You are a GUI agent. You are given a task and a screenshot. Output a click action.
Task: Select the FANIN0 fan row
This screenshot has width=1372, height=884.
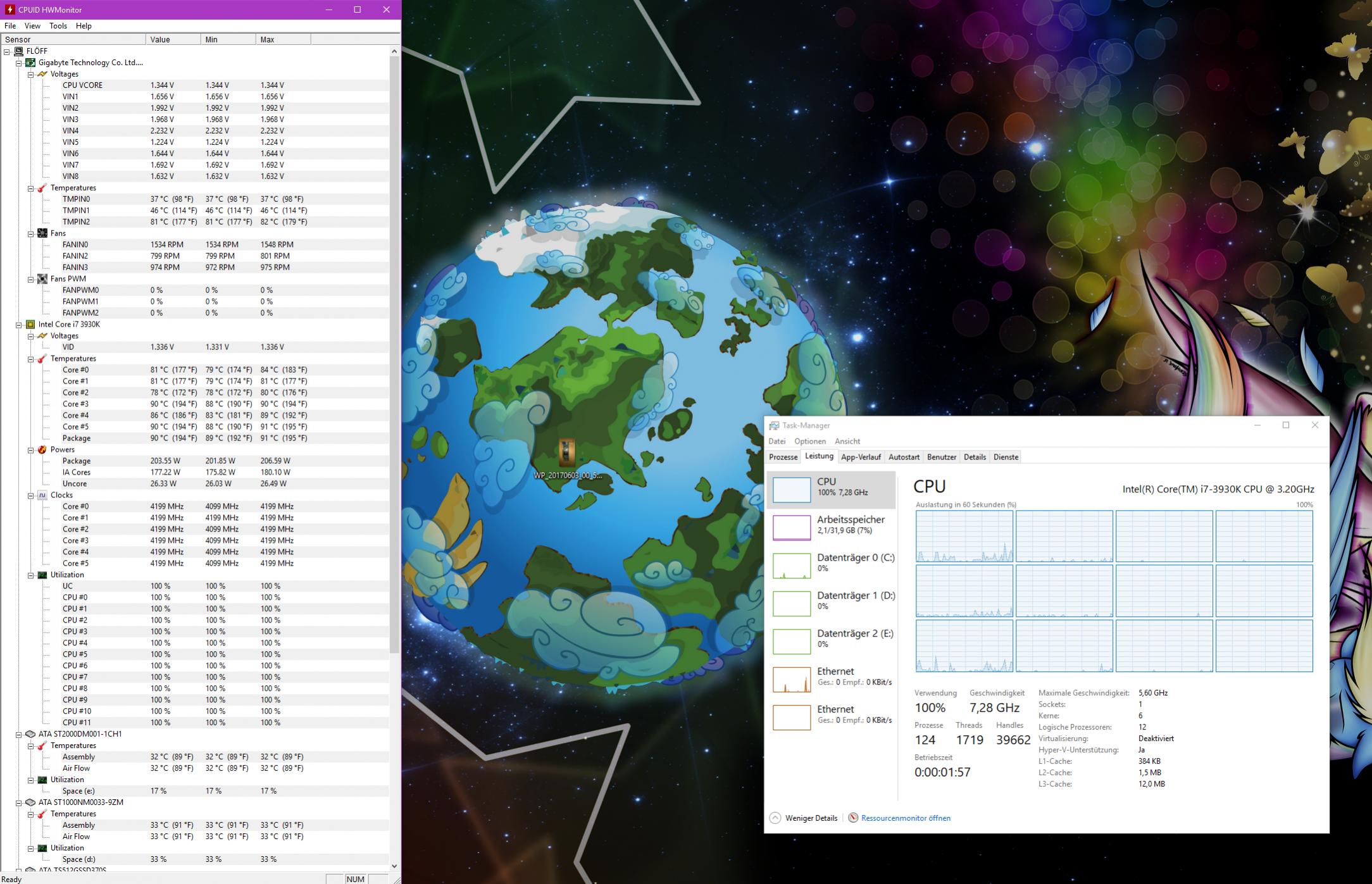tap(194, 245)
